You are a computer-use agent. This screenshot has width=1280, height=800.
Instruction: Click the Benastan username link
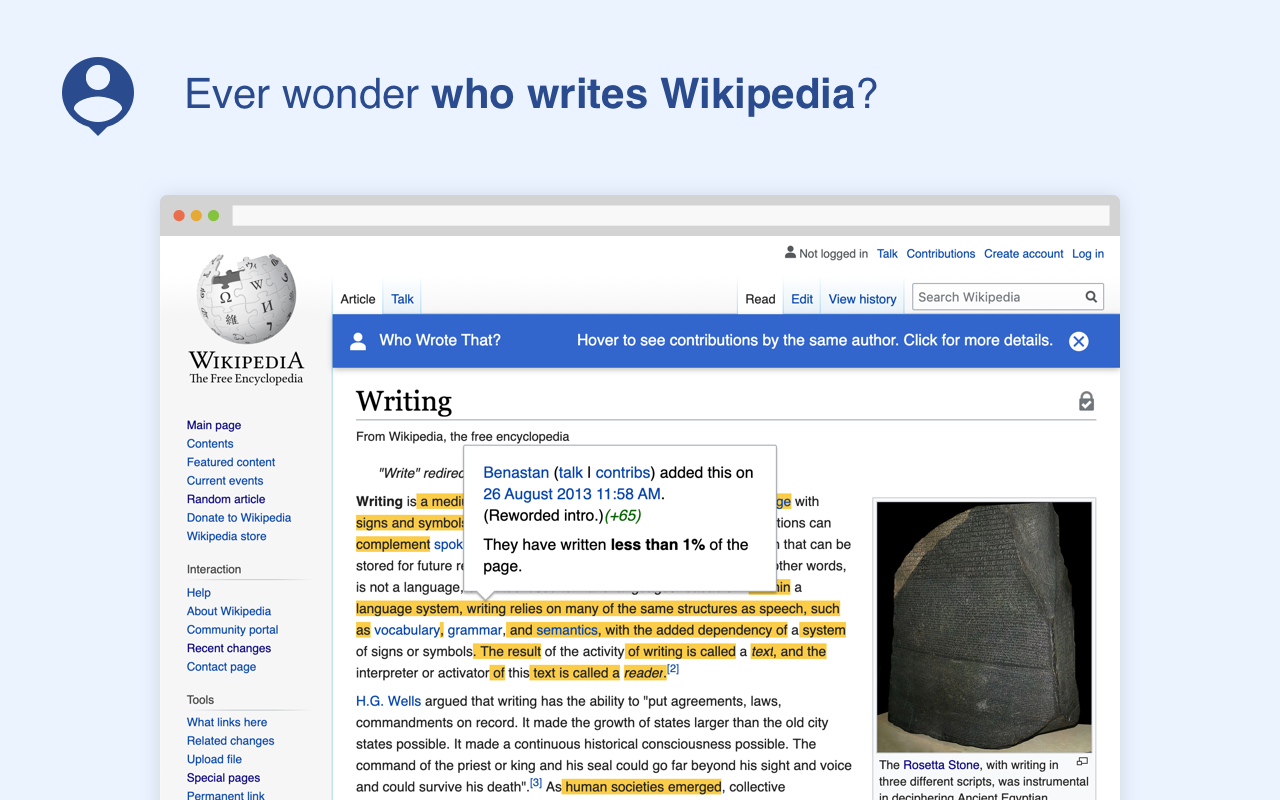tap(516, 472)
